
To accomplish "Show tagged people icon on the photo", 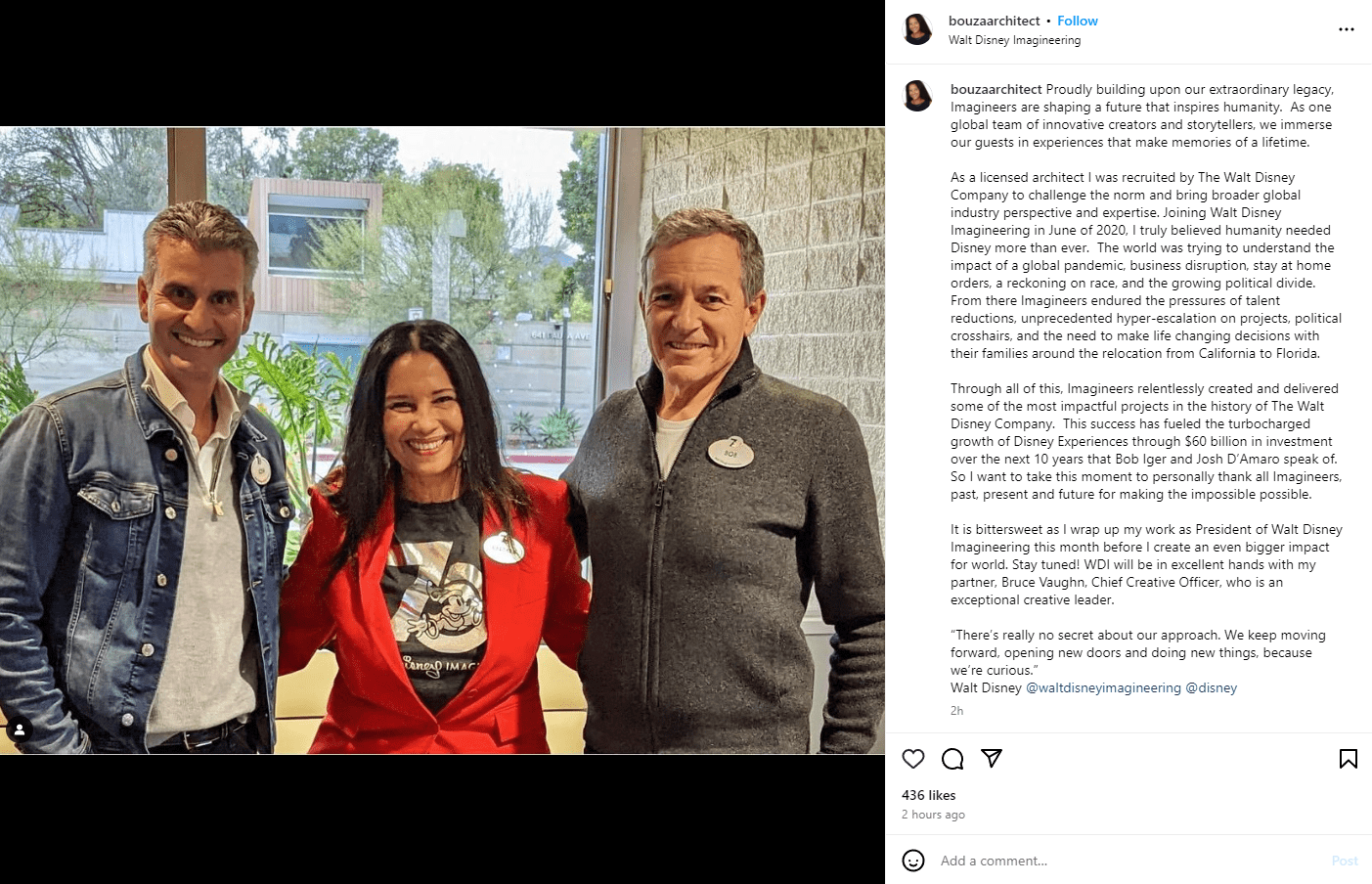I will click(20, 729).
